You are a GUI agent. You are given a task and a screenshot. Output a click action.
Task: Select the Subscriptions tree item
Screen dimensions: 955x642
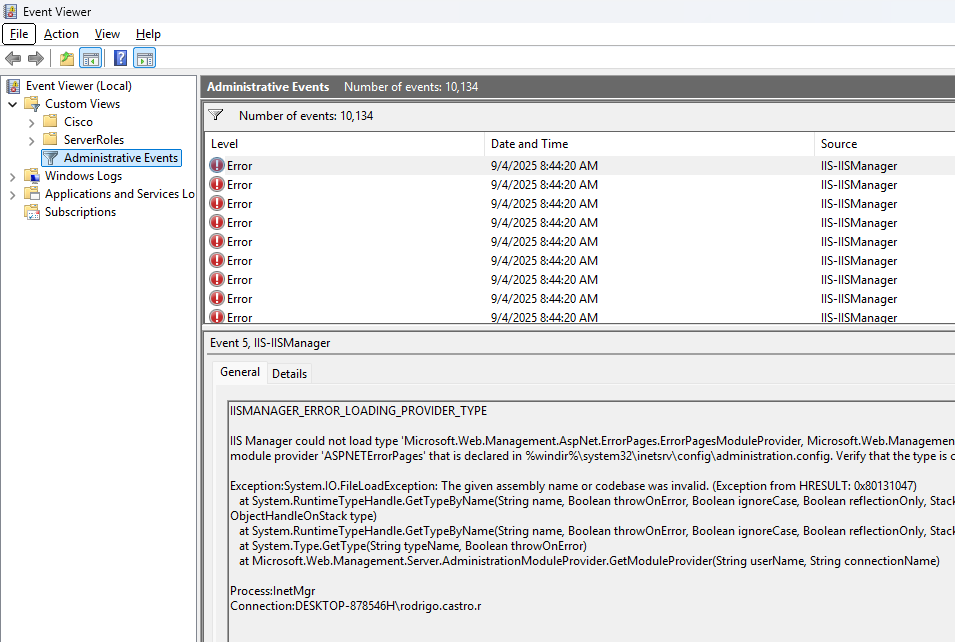click(x=80, y=211)
